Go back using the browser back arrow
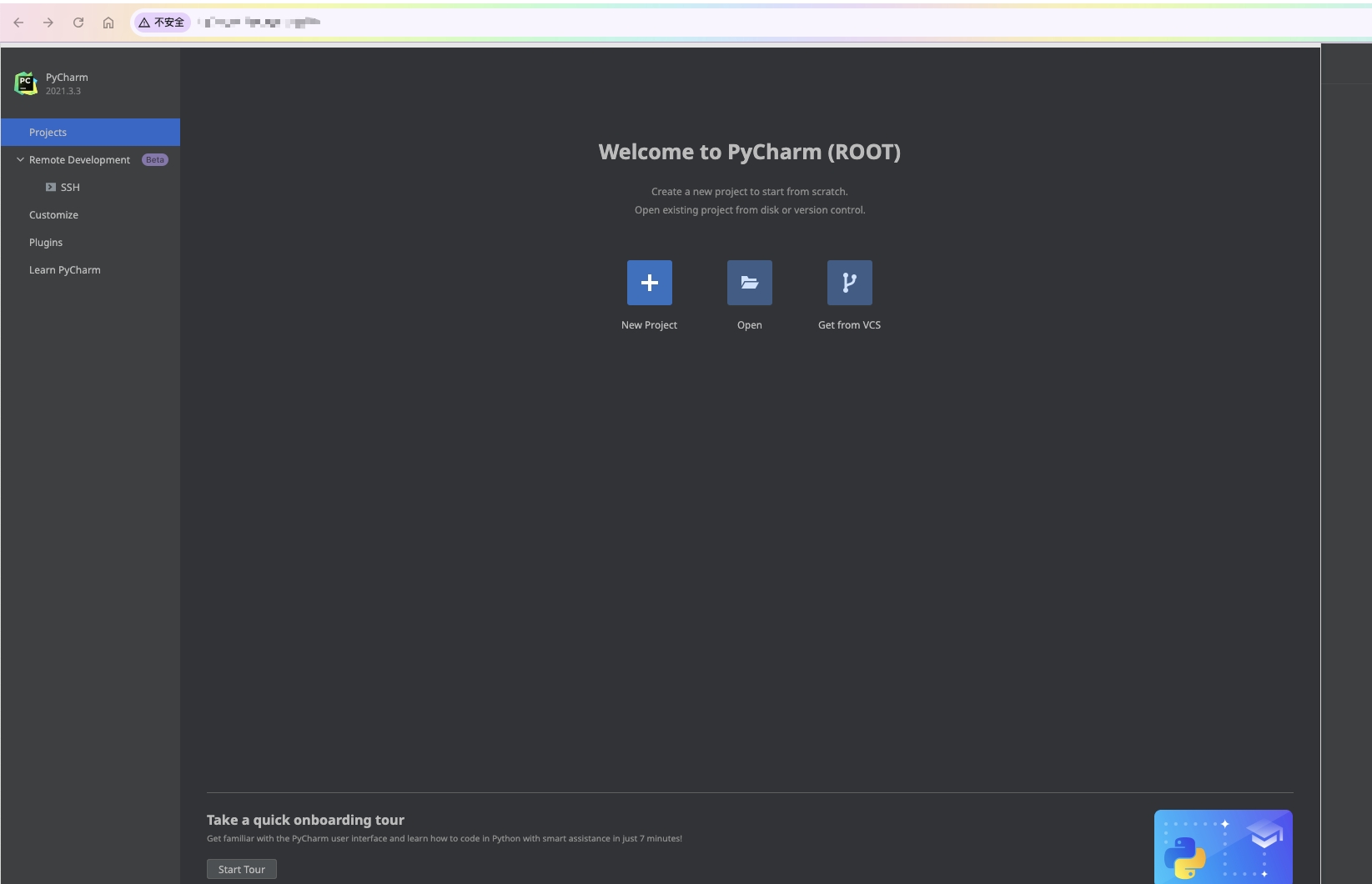The width and height of the screenshot is (1372, 884). click(18, 23)
